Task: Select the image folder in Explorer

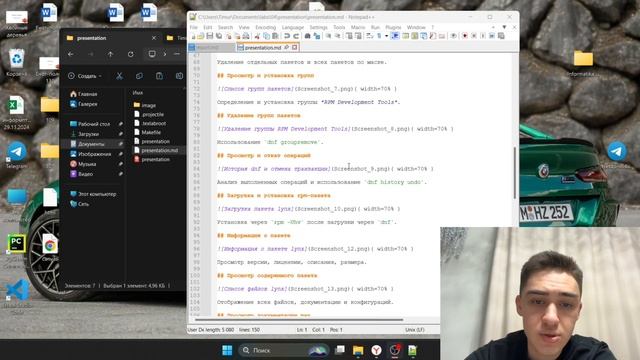Action: (x=149, y=105)
